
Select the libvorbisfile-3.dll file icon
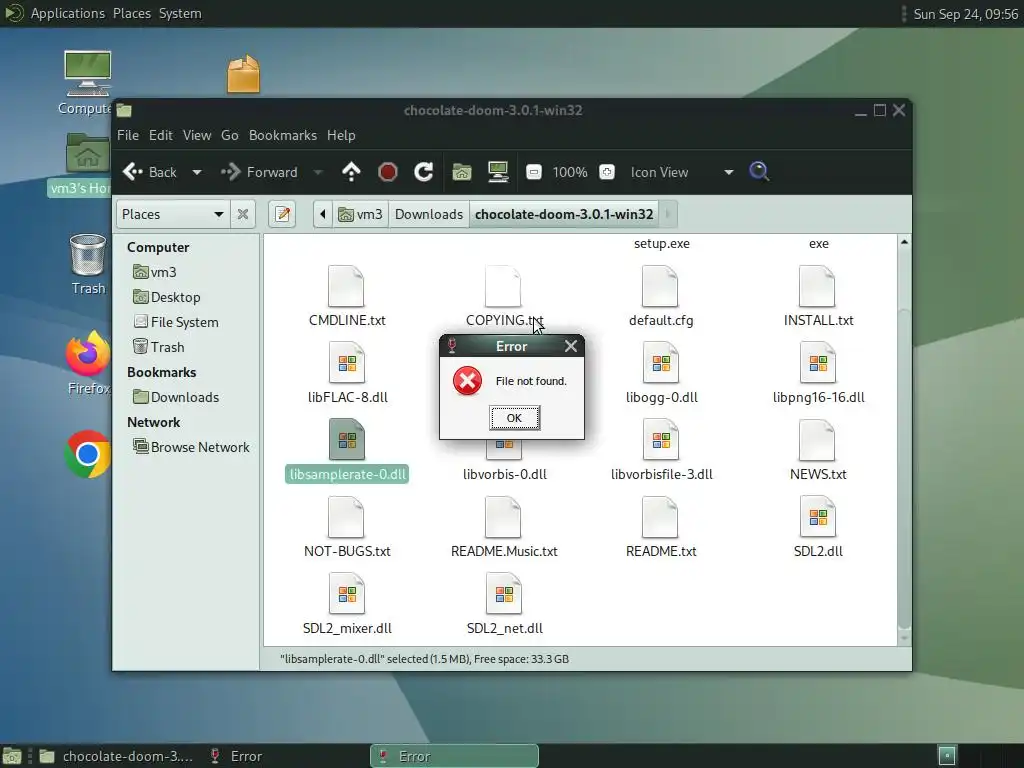(x=660, y=440)
